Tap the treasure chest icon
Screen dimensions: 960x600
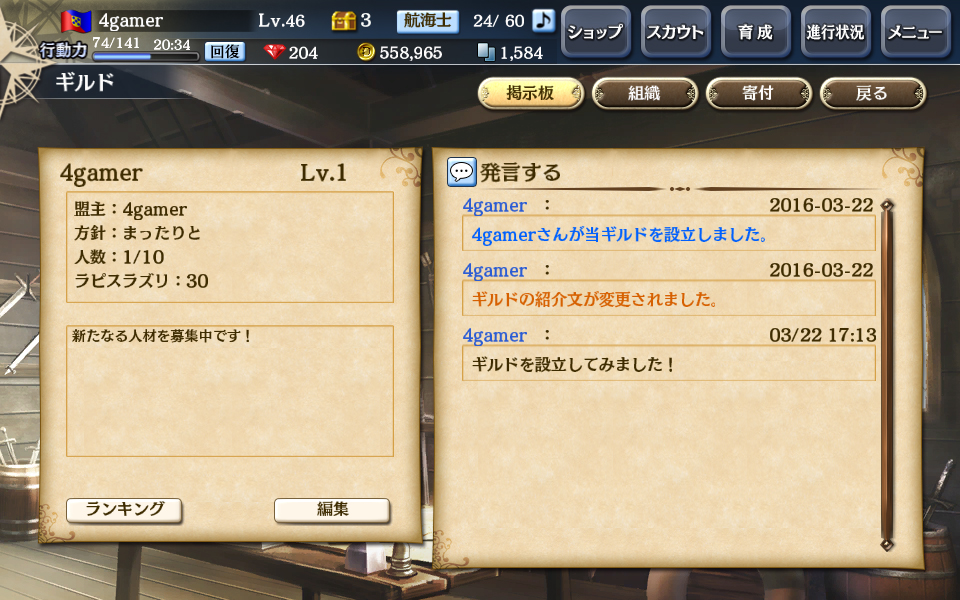(x=343, y=21)
